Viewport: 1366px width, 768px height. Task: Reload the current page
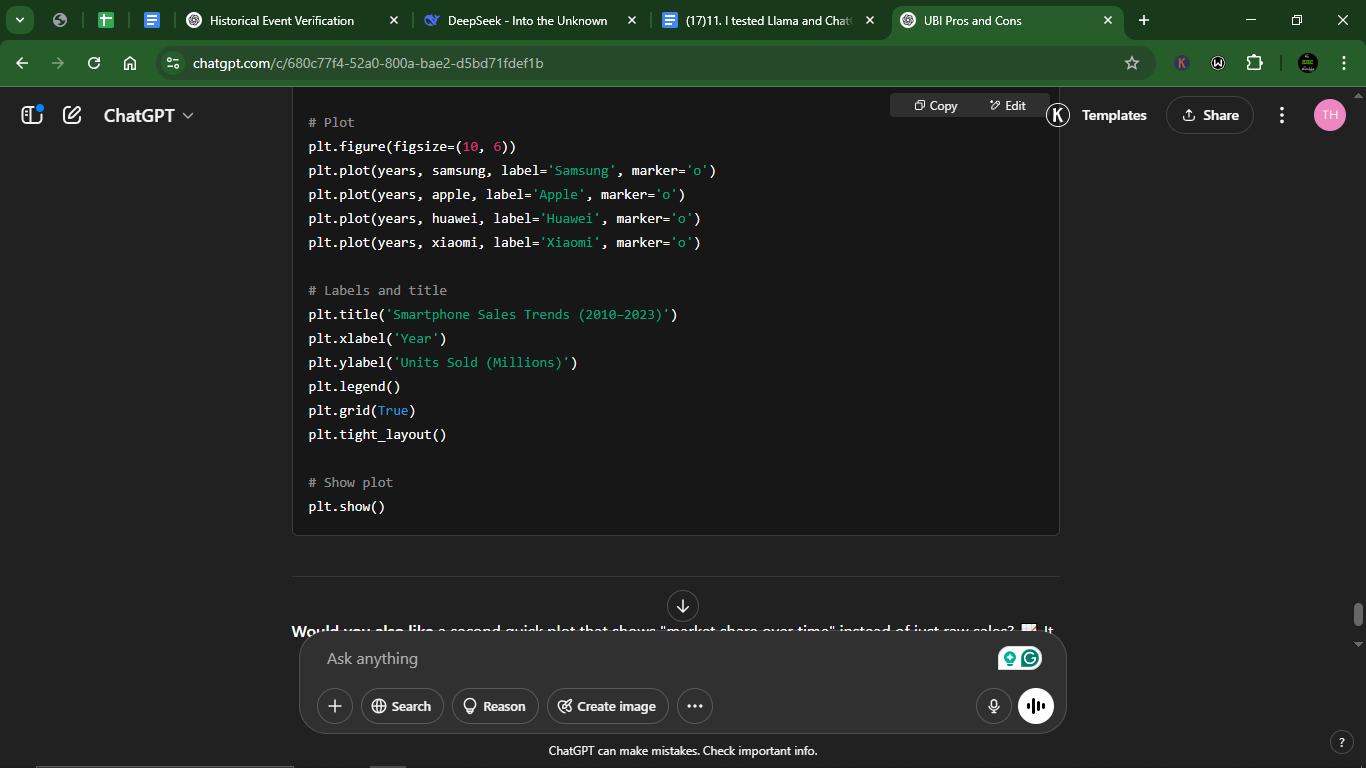(x=94, y=63)
